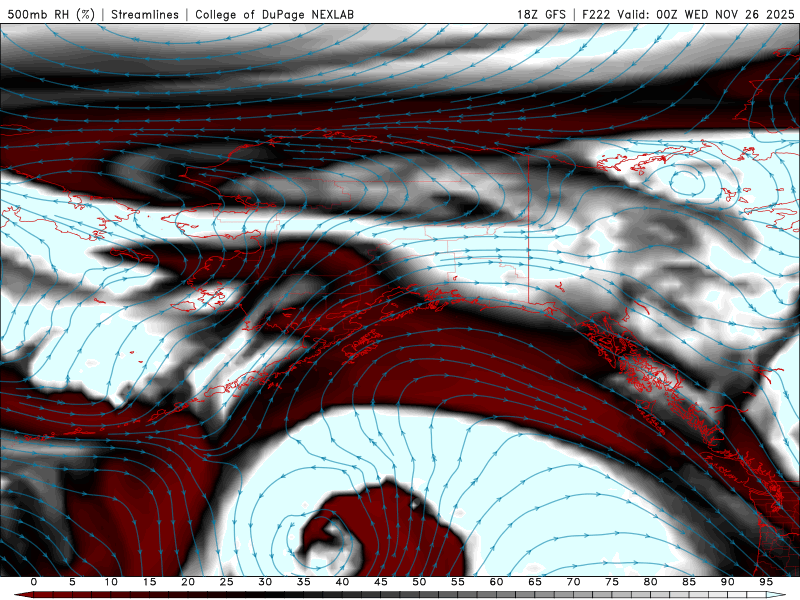Click 'College of DuPage NEXLAB' header text
The height and width of the screenshot is (600, 800).
(274, 14)
